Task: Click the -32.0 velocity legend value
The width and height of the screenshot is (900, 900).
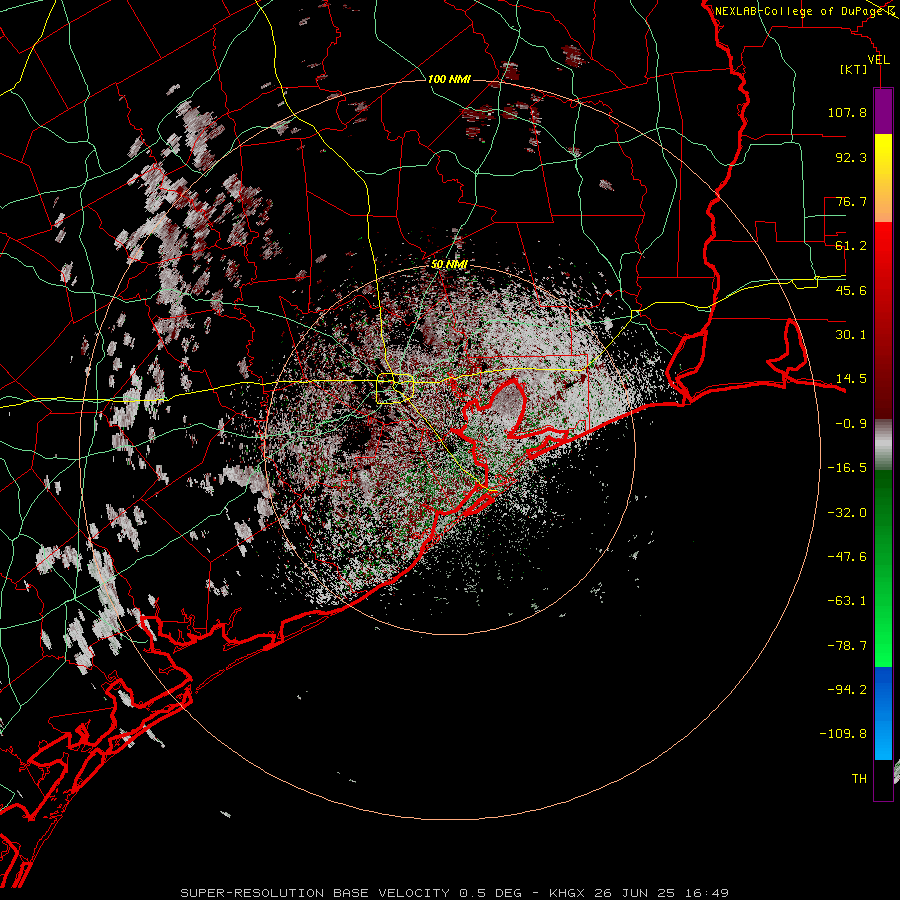Action: coord(847,513)
